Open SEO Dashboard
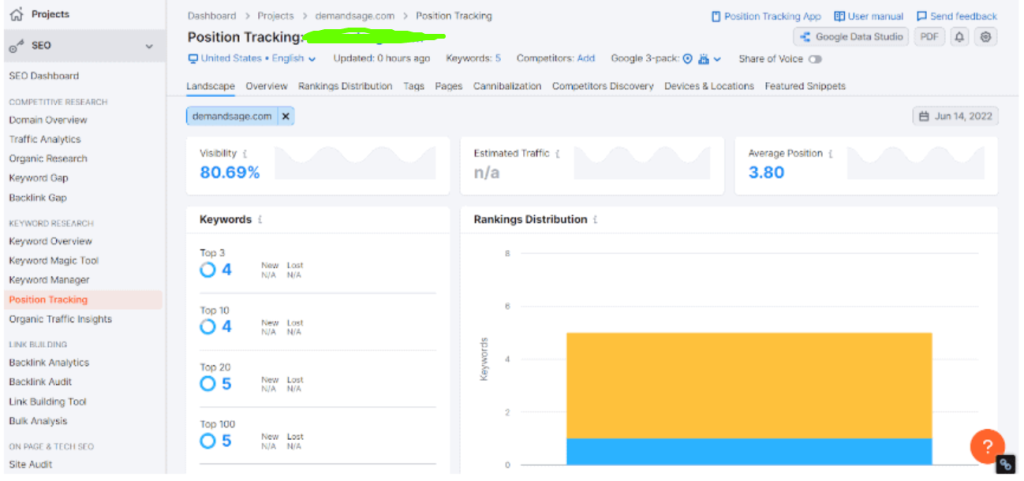Image resolution: width=1024 pixels, height=481 pixels. click(x=44, y=76)
